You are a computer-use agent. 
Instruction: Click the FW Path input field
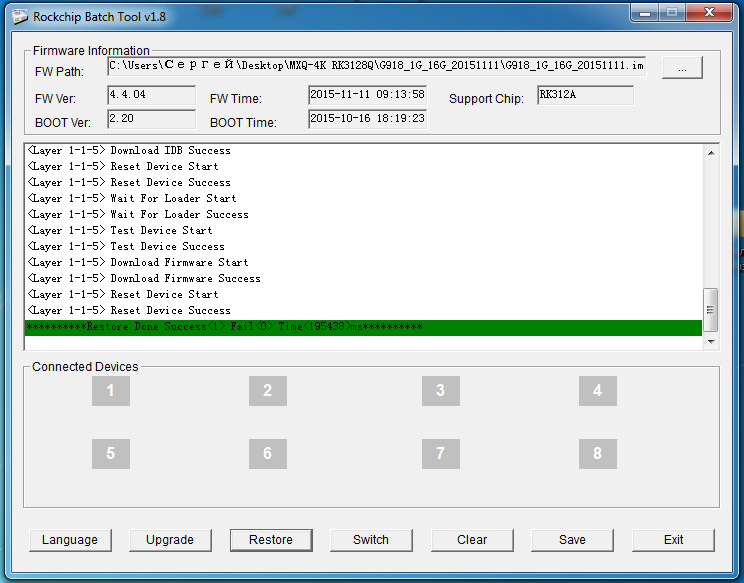tap(376, 66)
